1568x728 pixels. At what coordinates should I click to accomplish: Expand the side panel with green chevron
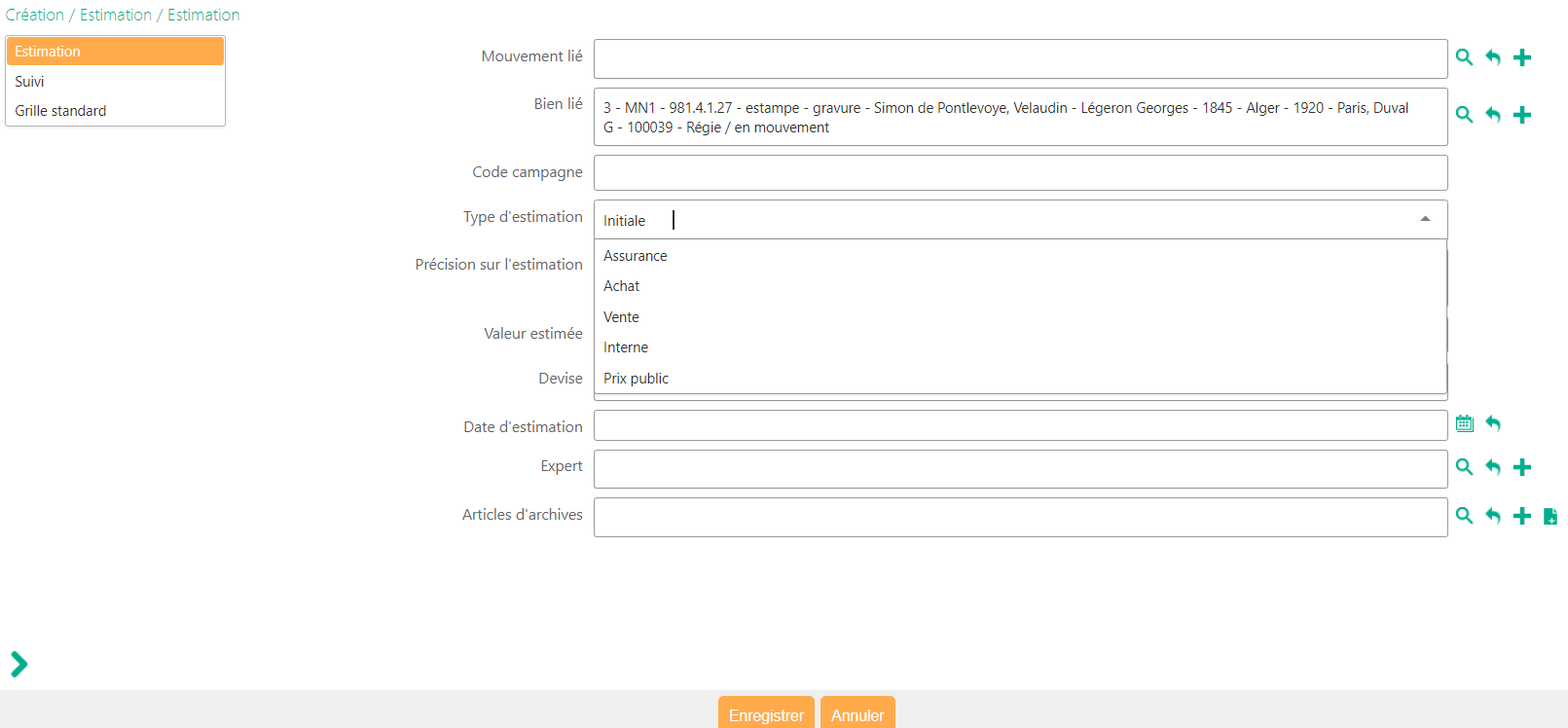coord(18,664)
